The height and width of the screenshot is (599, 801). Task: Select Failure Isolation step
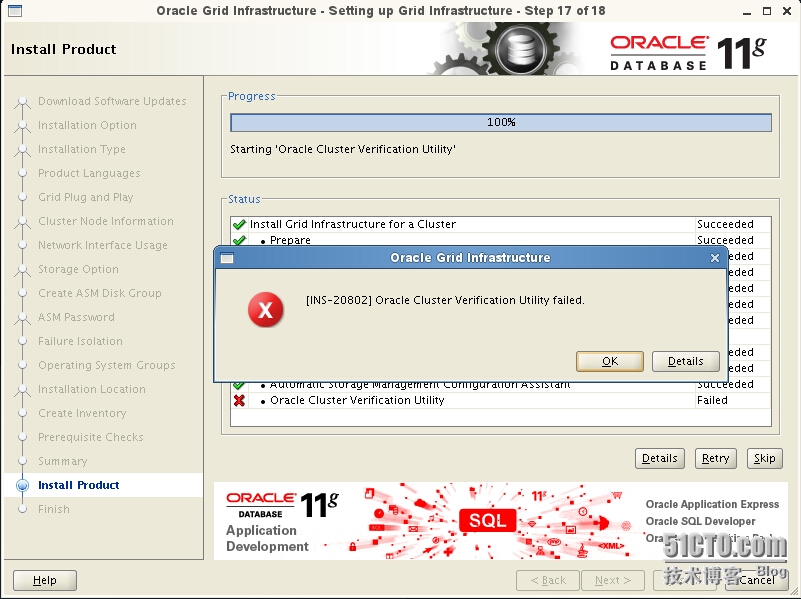point(80,341)
